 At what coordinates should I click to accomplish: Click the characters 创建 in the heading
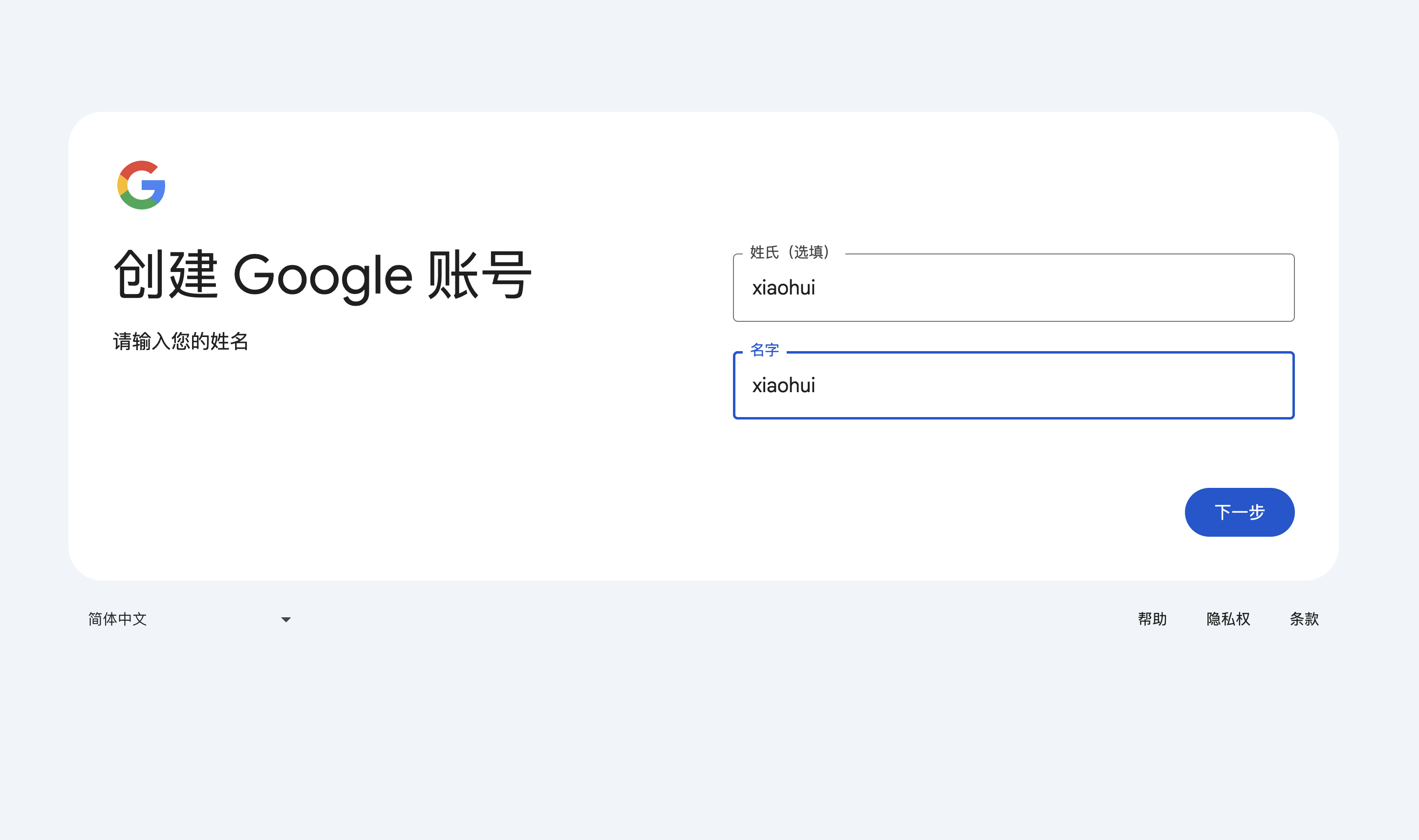coord(165,275)
